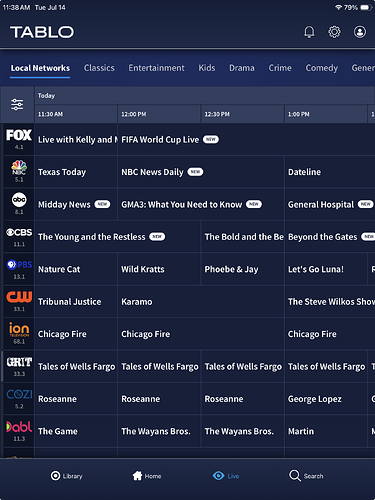Open The Steve Wilkos Show listing

click(x=330, y=301)
